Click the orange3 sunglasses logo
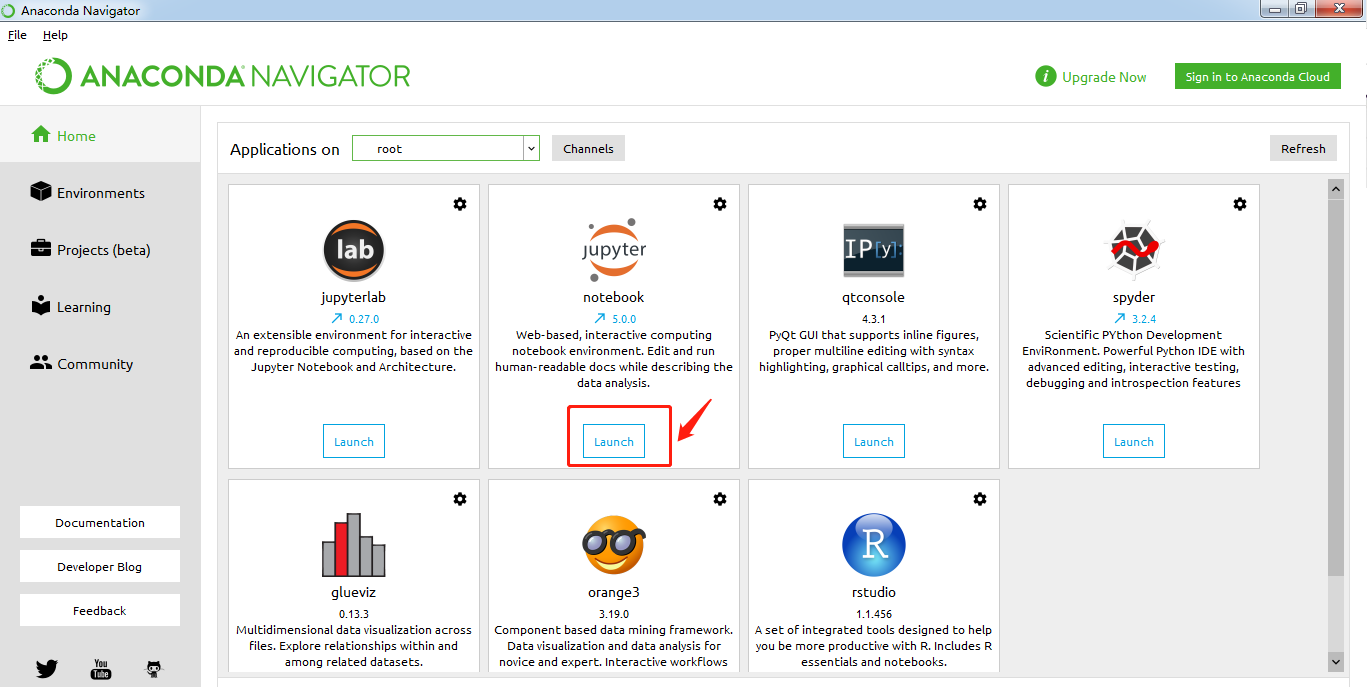Screen dimensions: 1367x687 pyautogui.click(x=614, y=545)
